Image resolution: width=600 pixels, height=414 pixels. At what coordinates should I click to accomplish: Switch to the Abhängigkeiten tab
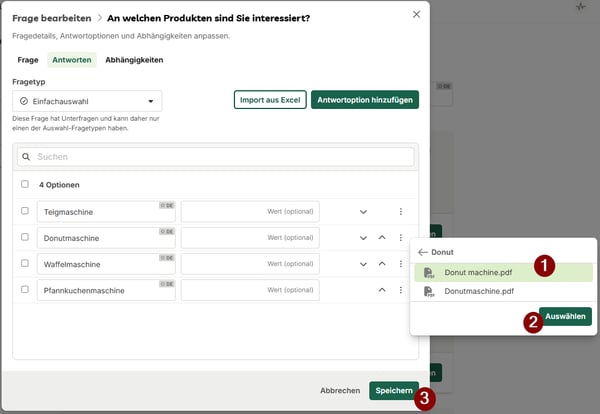(134, 60)
